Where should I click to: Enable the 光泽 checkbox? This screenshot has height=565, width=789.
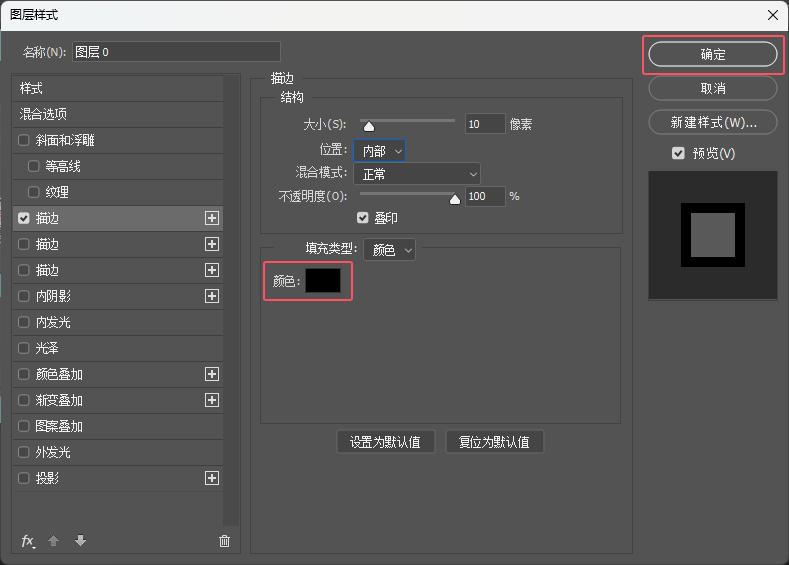click(x=24, y=348)
